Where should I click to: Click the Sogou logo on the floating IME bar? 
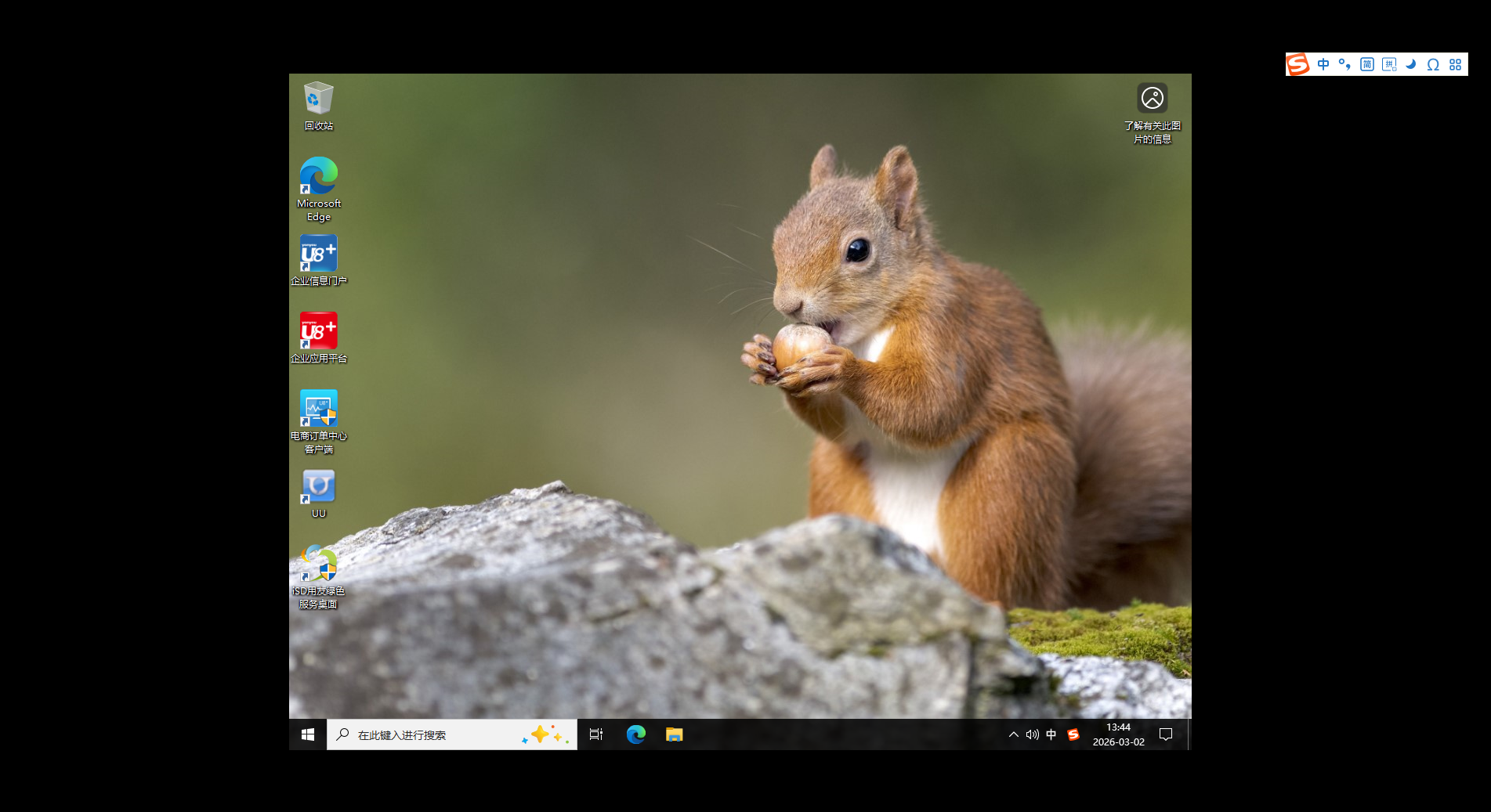[x=1298, y=64]
